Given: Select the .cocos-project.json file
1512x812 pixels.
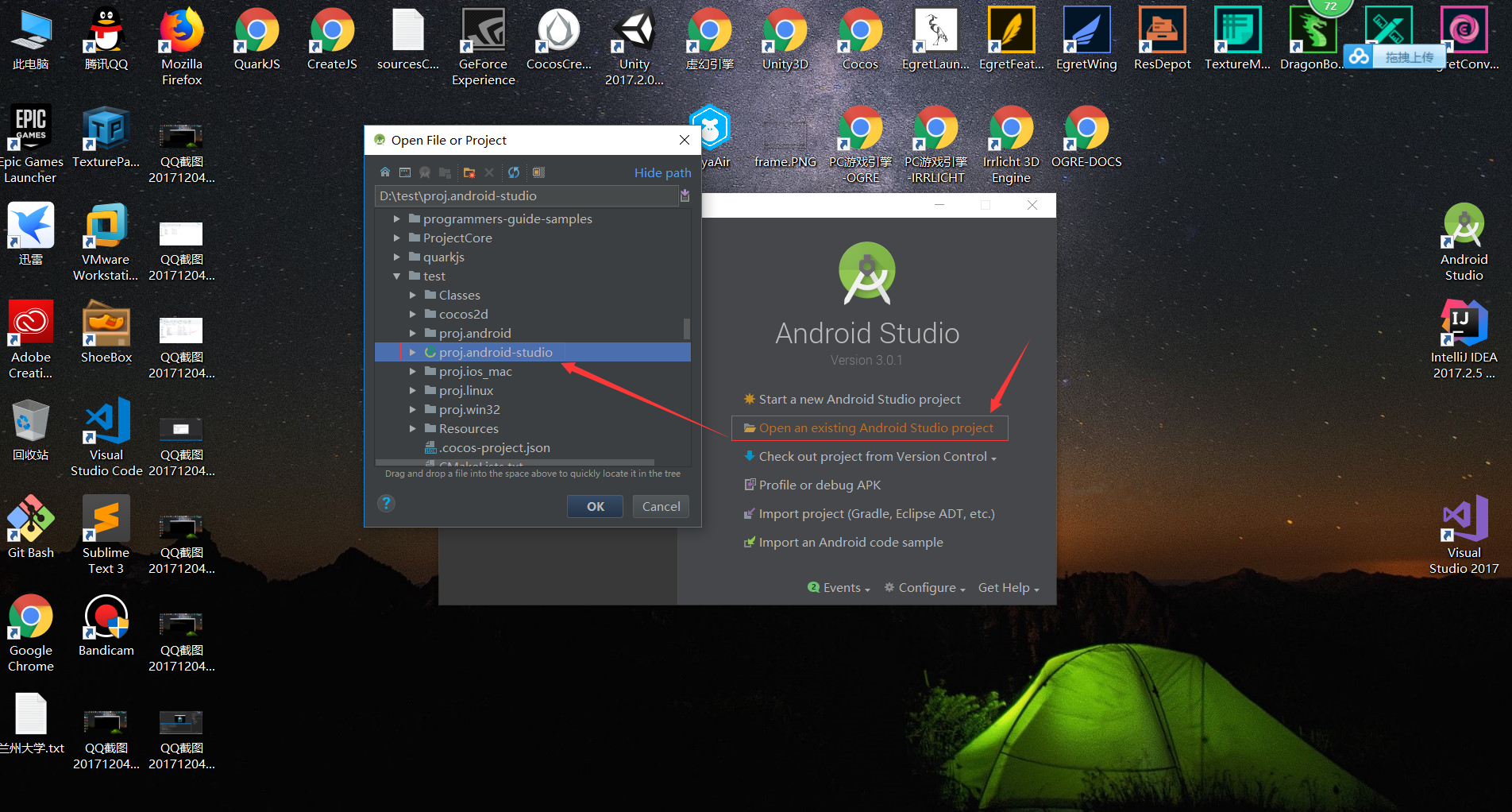Looking at the screenshot, I should point(533,447).
